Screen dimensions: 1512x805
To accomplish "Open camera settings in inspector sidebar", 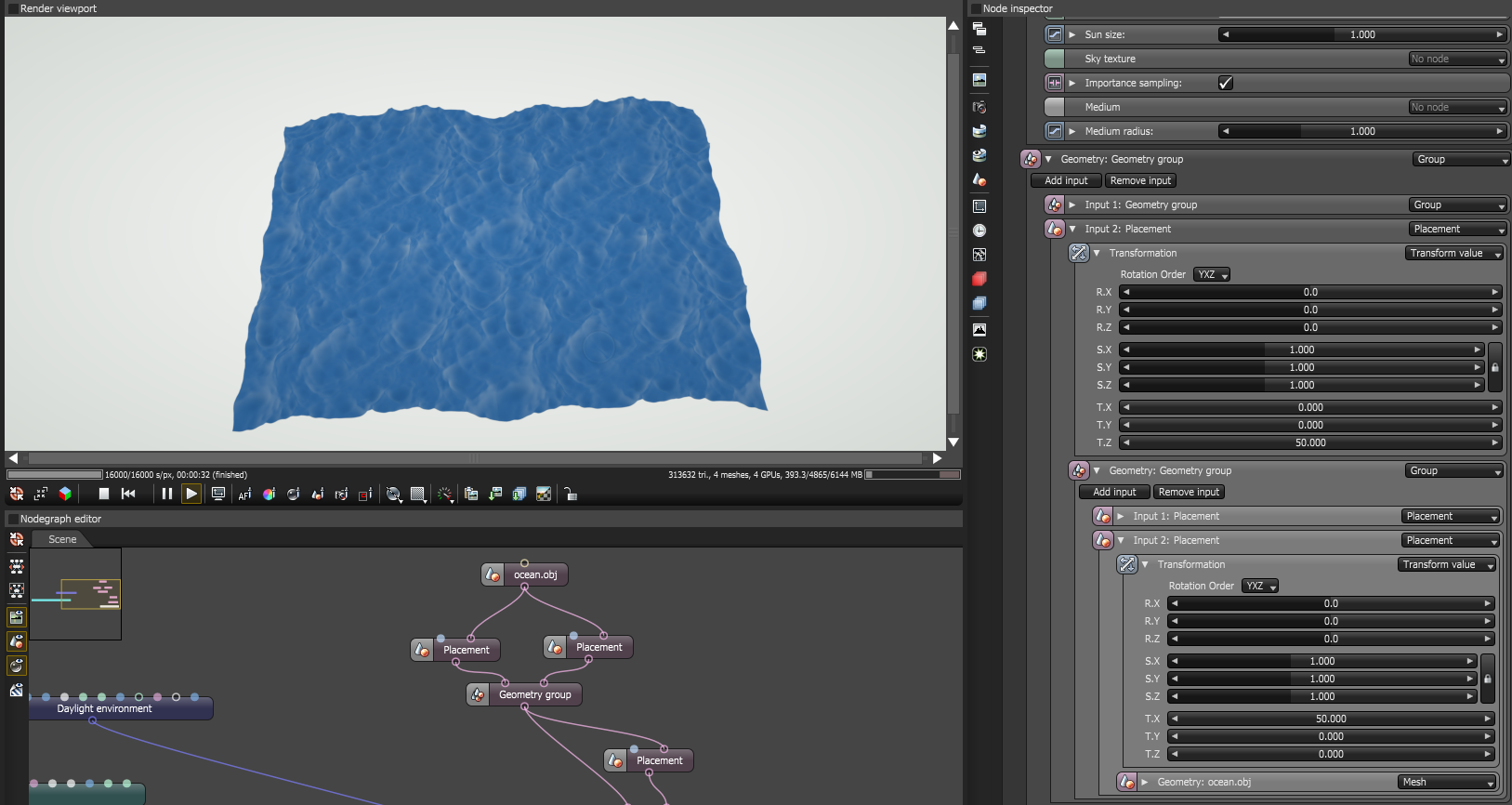I will coord(980,107).
